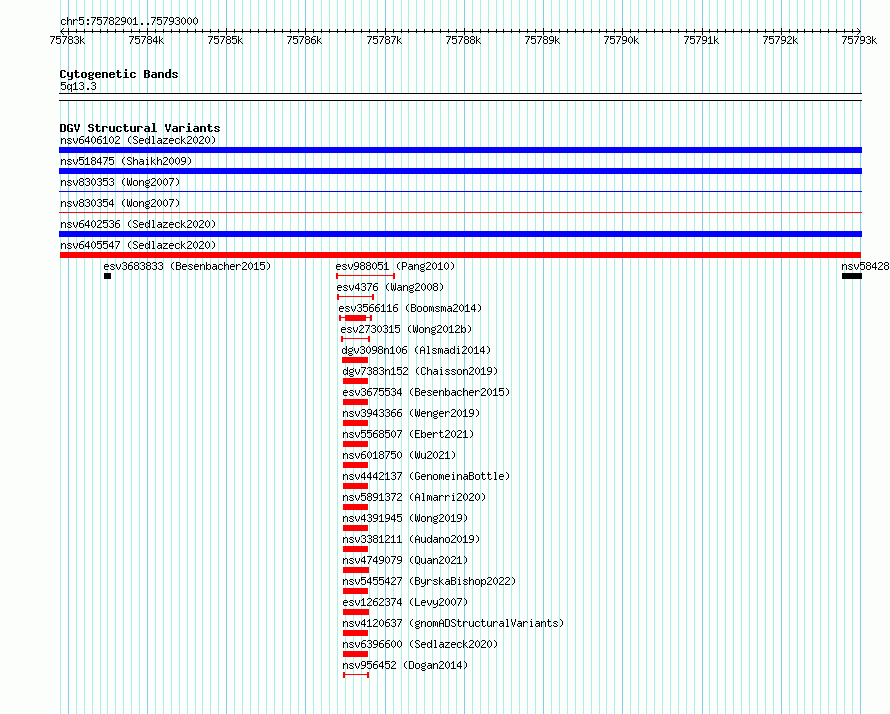The width and height of the screenshot is (890, 714).
Task: Click the Cytogenetic Bands track title
Action: point(119,74)
